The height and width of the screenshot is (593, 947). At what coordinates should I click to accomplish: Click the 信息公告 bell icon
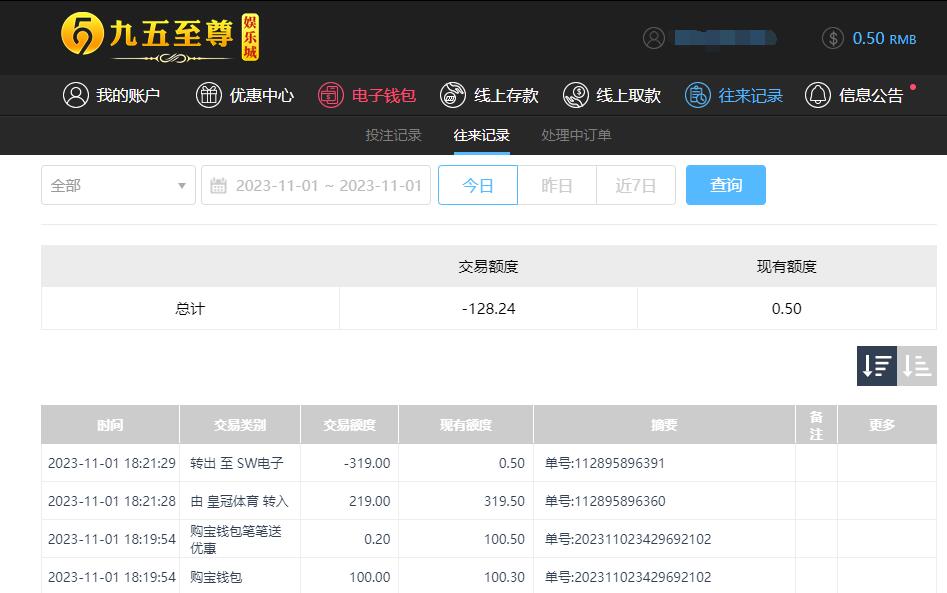coord(818,95)
